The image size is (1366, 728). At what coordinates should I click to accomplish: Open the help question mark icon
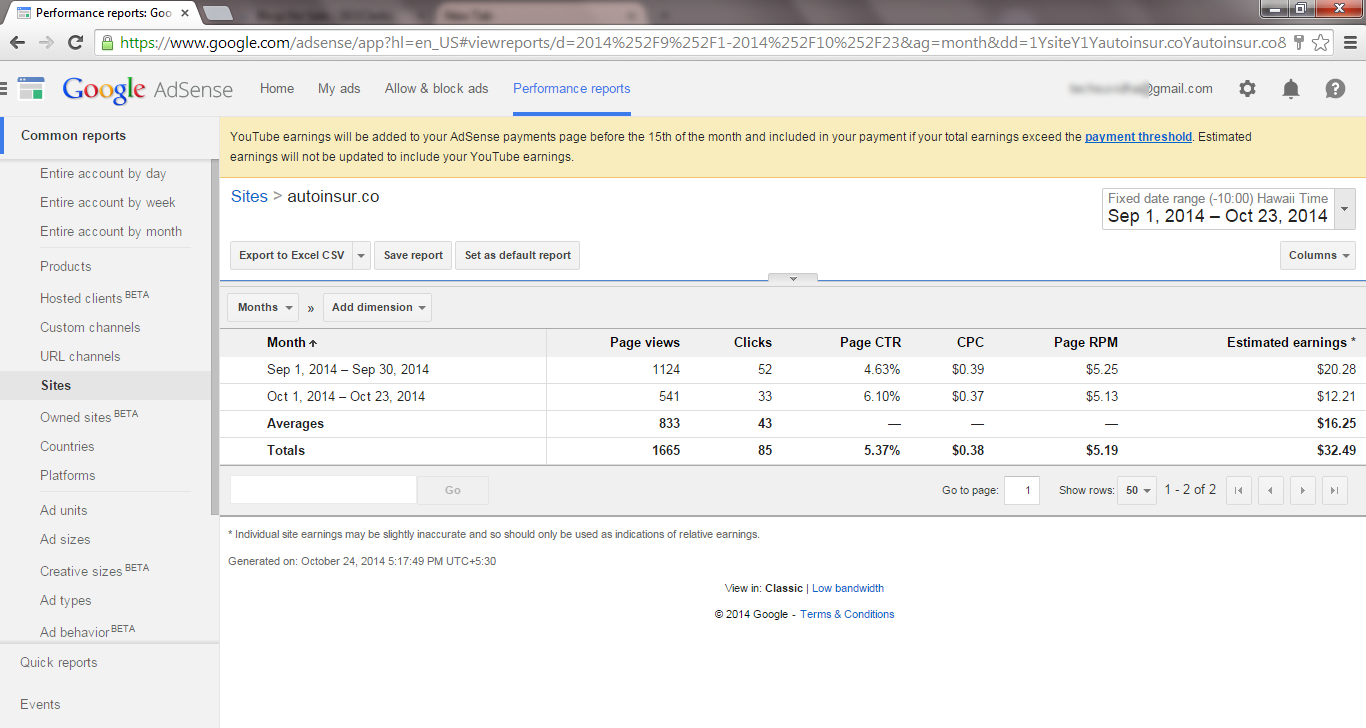(1335, 89)
